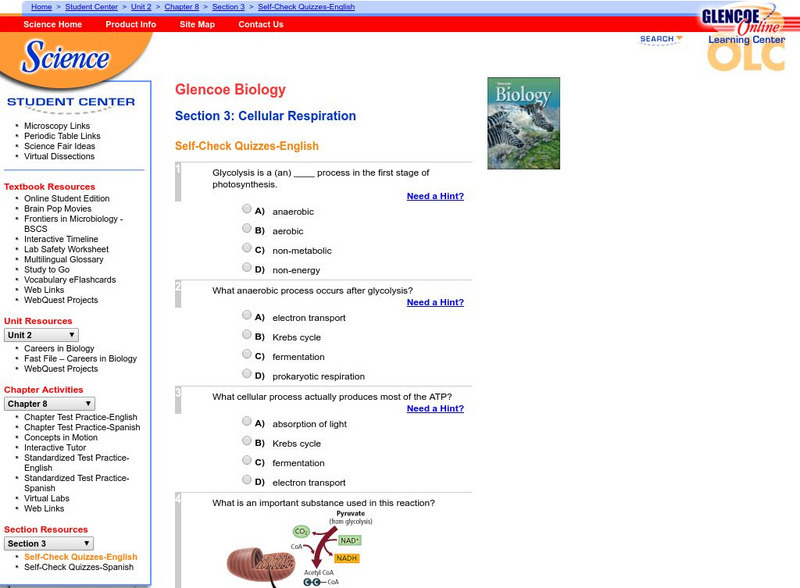Click the pyruvate reaction diagram in question 4
Image resolution: width=800 pixels, height=588 pixels.
(301, 549)
